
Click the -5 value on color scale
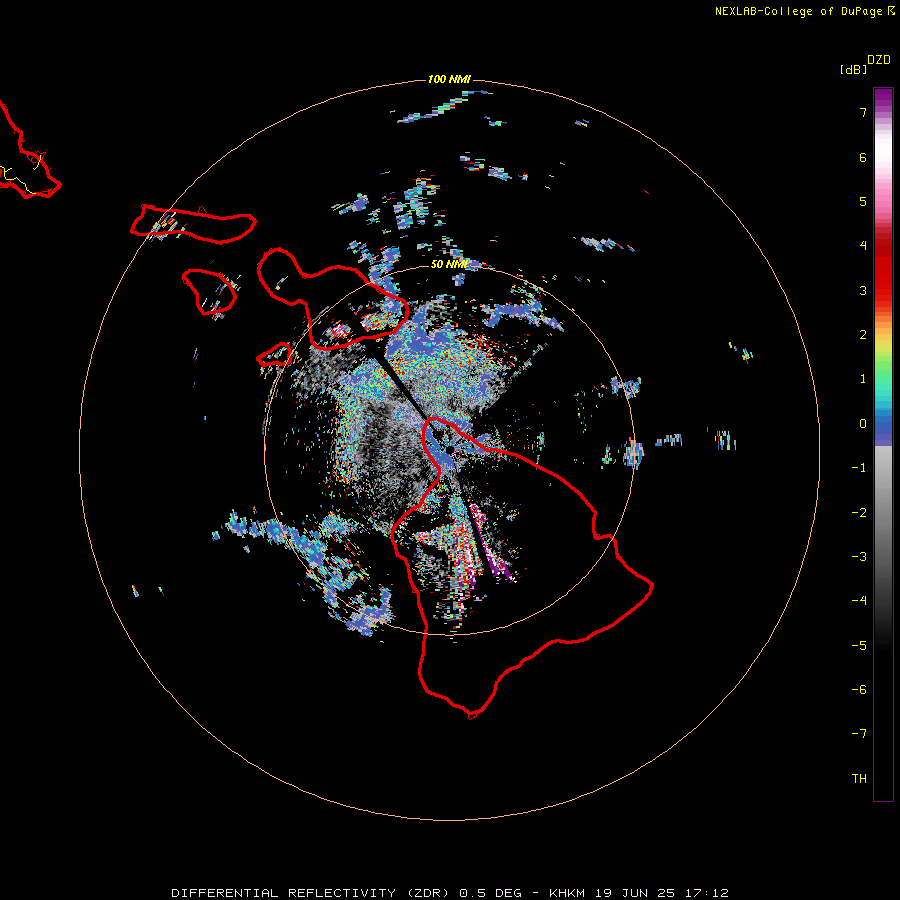pos(859,646)
